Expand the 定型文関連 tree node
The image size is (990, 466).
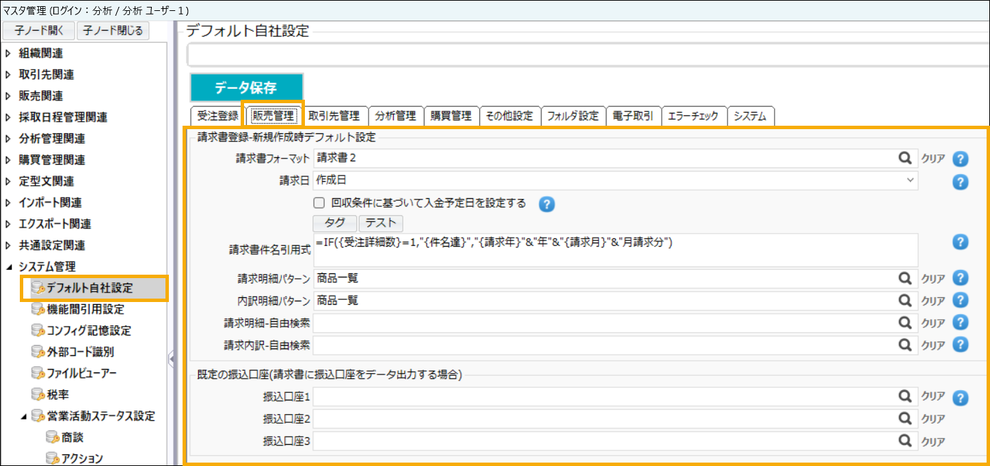point(8,181)
